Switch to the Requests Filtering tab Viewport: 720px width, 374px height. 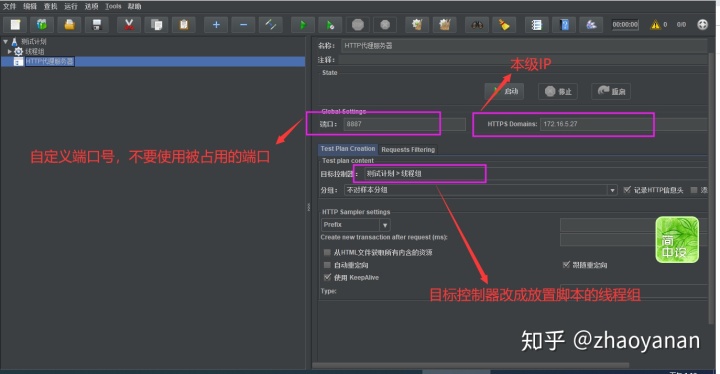(408, 149)
